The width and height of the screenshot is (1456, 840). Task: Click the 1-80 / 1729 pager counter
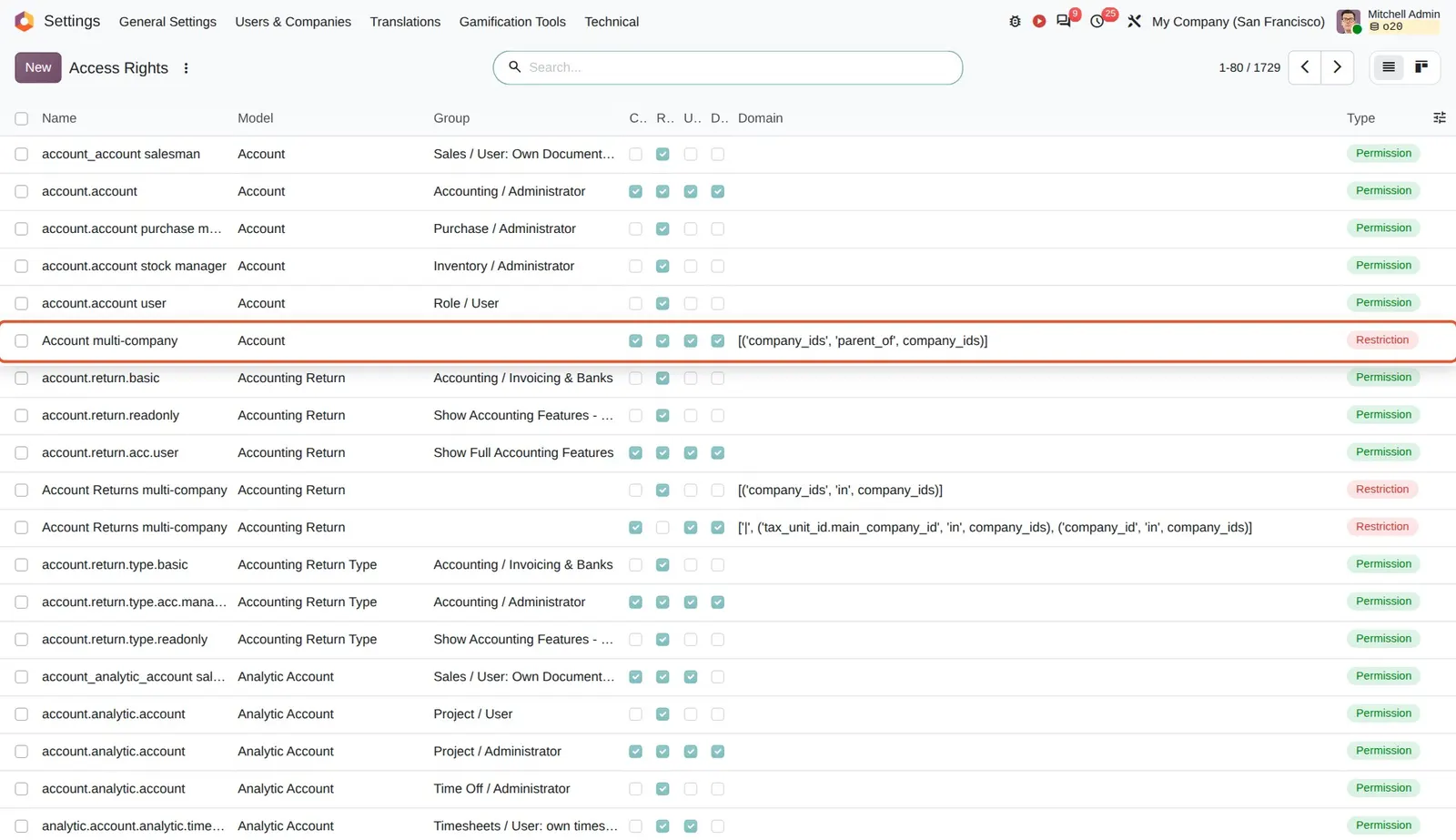coord(1249,67)
